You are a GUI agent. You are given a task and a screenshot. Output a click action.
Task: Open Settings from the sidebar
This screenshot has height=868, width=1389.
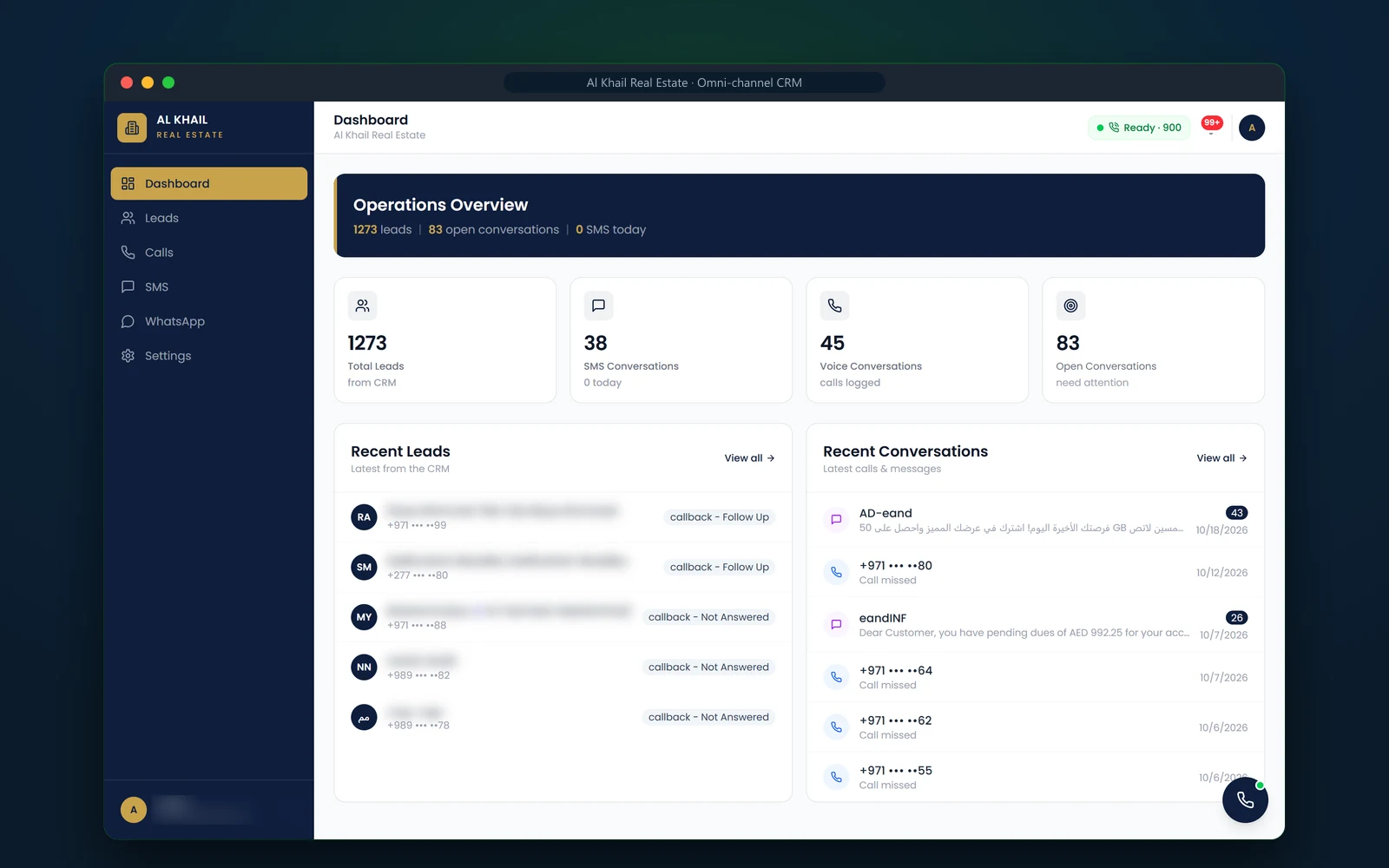tap(209, 356)
